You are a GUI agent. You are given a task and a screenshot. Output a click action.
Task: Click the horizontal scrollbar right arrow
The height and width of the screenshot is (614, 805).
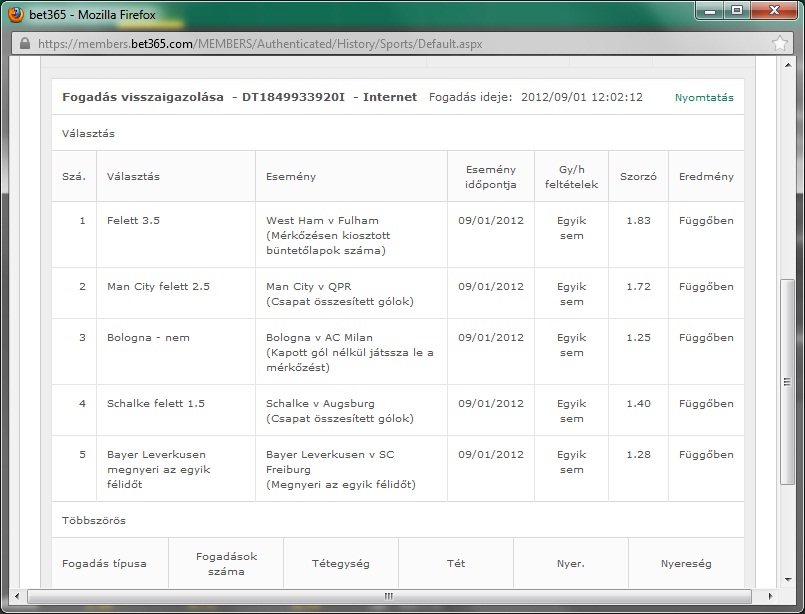pos(770,596)
